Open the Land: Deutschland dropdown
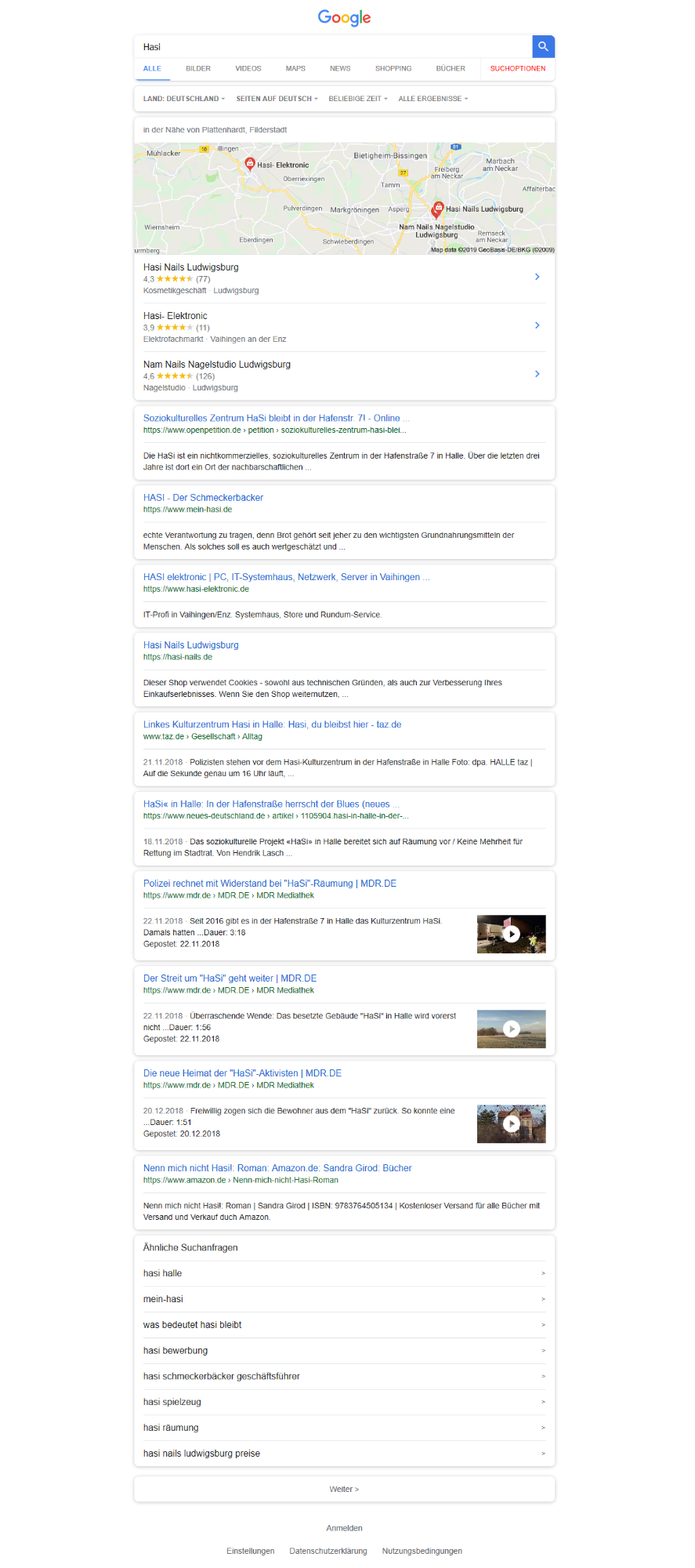This screenshot has height=1568, width=695. (x=184, y=99)
